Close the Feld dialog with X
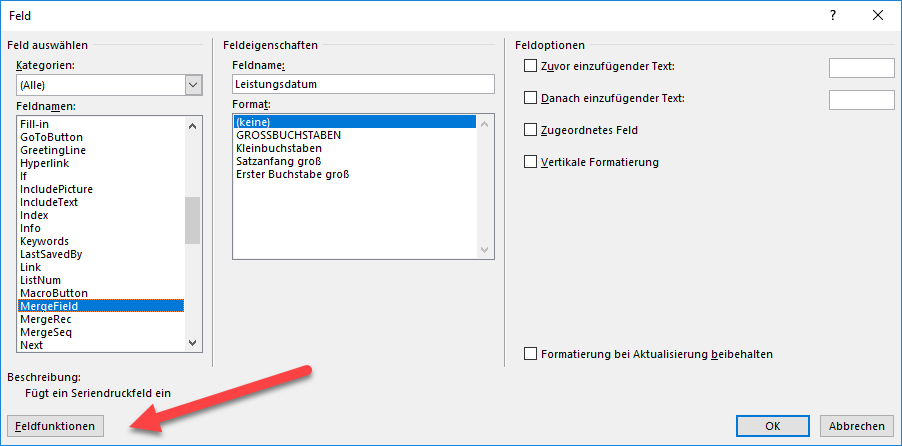 click(878, 16)
